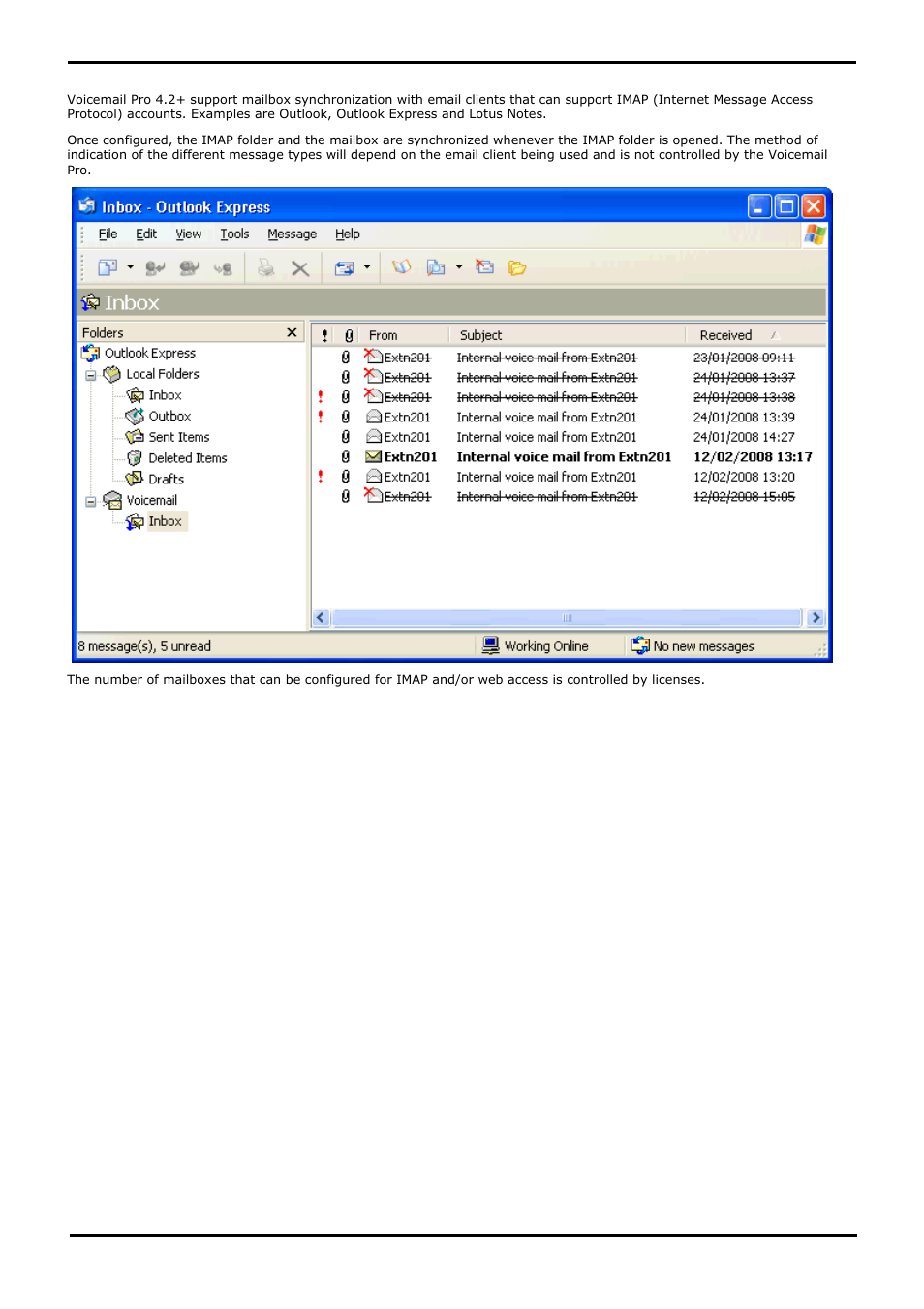
Task: Open the Message menu
Action: tap(292, 234)
